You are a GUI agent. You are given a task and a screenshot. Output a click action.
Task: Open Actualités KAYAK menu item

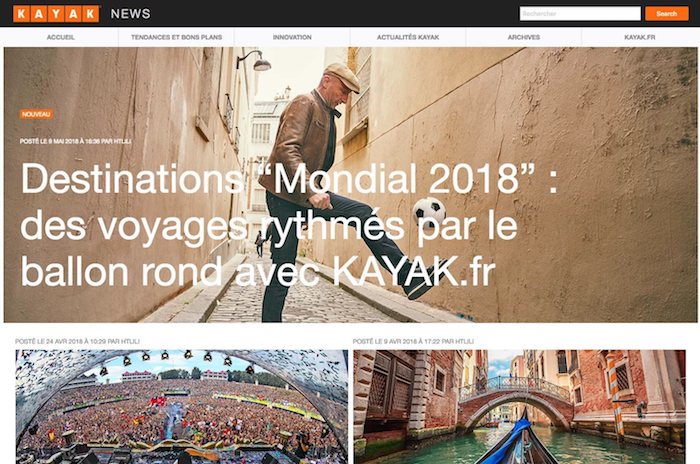pyautogui.click(x=408, y=37)
